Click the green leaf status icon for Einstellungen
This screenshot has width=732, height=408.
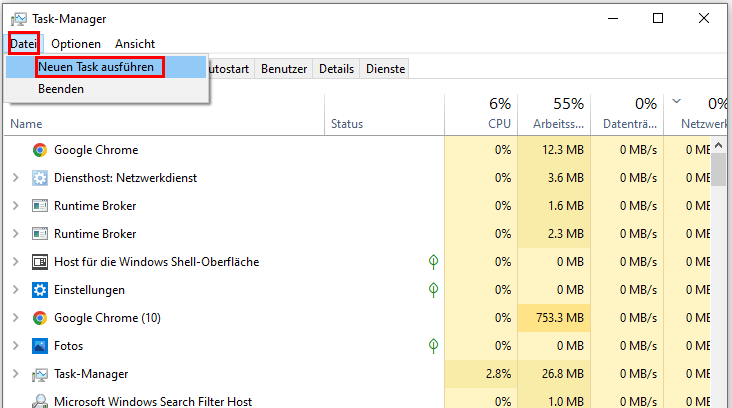pyautogui.click(x=433, y=290)
